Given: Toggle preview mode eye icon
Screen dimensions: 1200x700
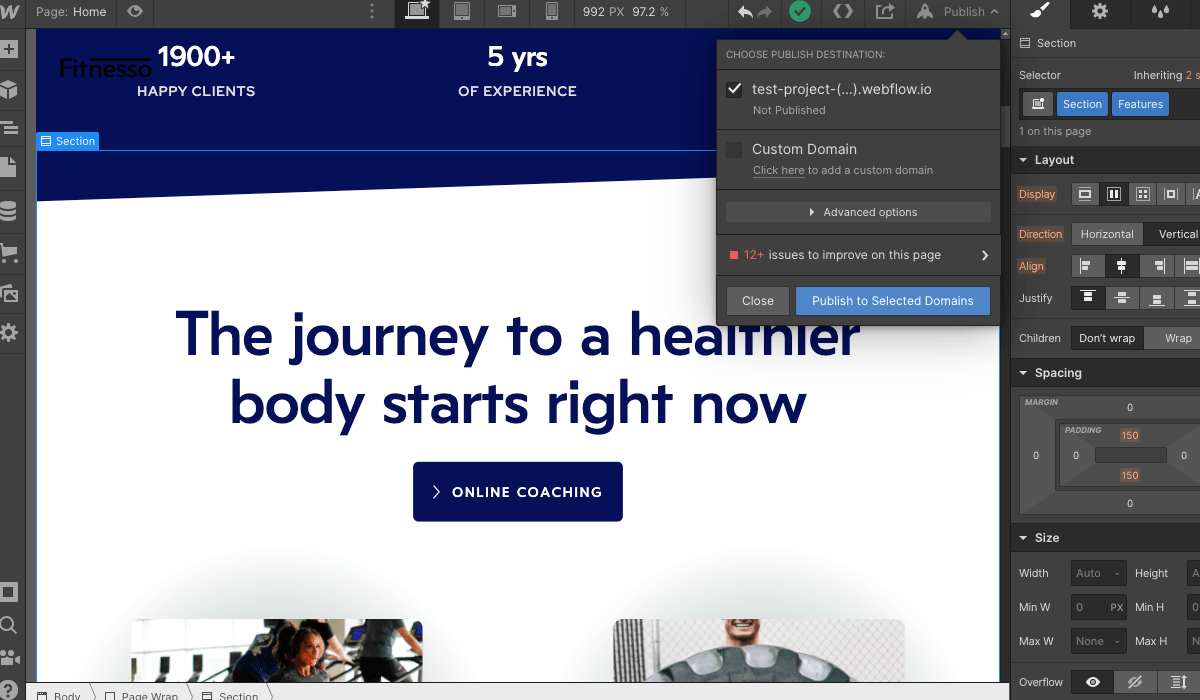Looking at the screenshot, I should pos(135,12).
